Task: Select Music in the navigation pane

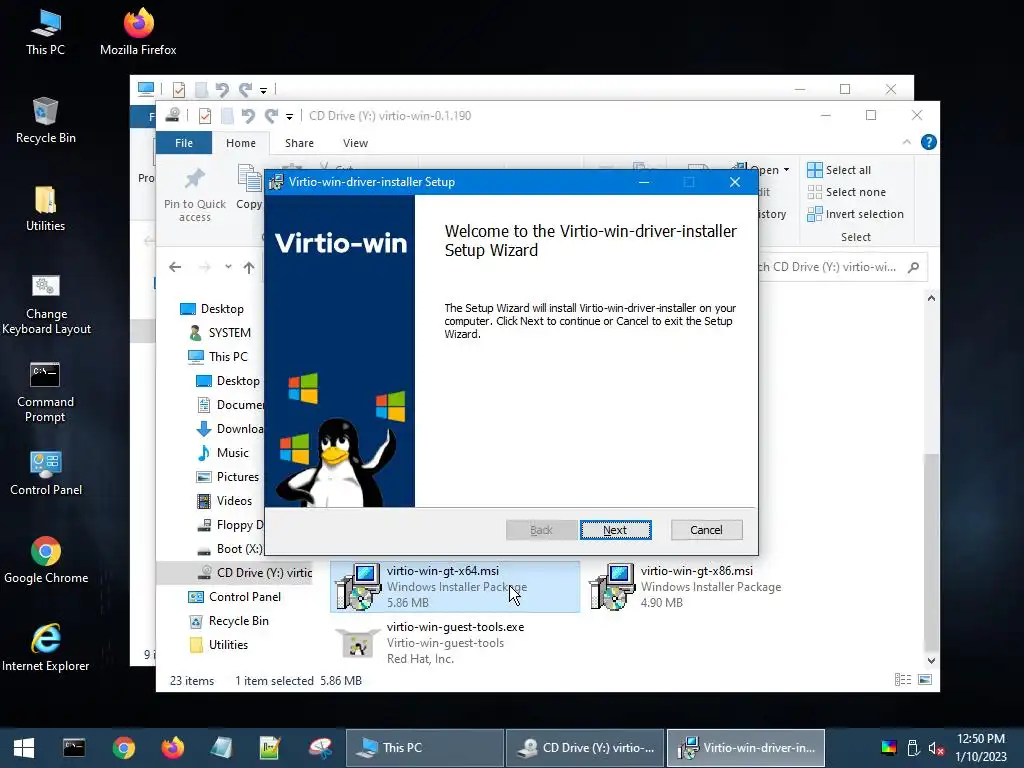Action: click(223, 453)
